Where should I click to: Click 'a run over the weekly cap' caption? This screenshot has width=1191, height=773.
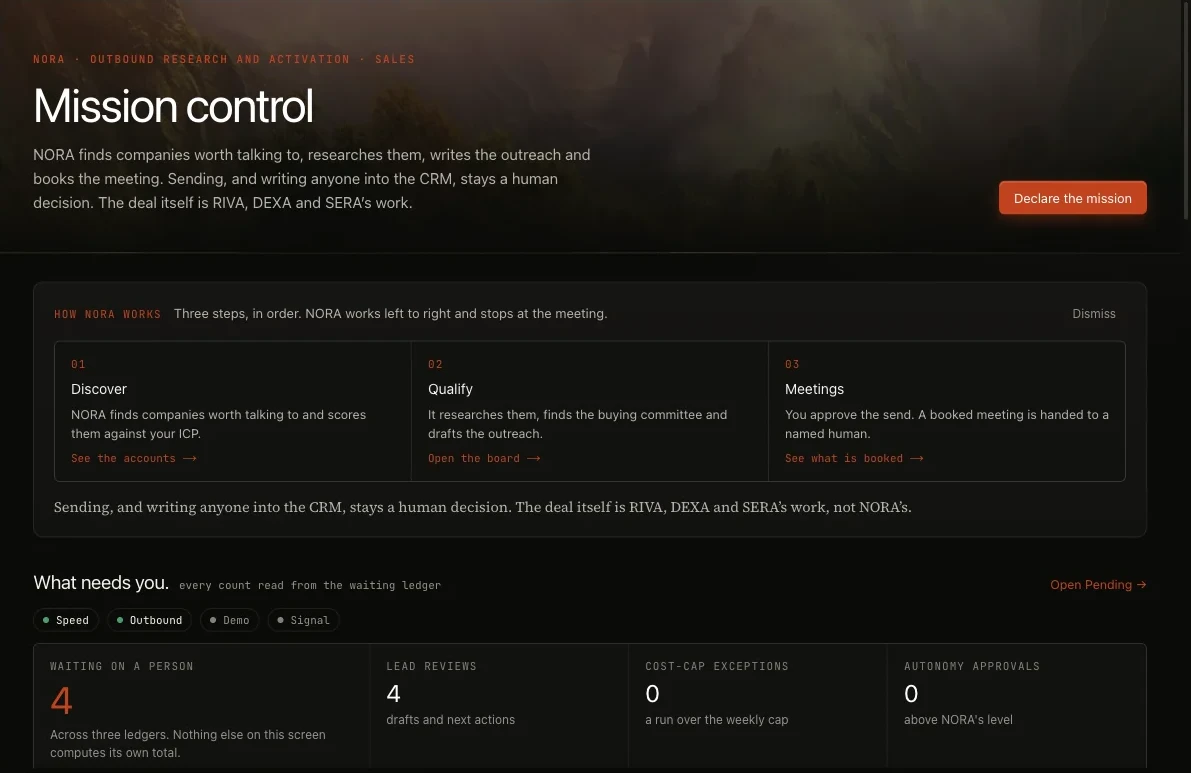click(716, 719)
